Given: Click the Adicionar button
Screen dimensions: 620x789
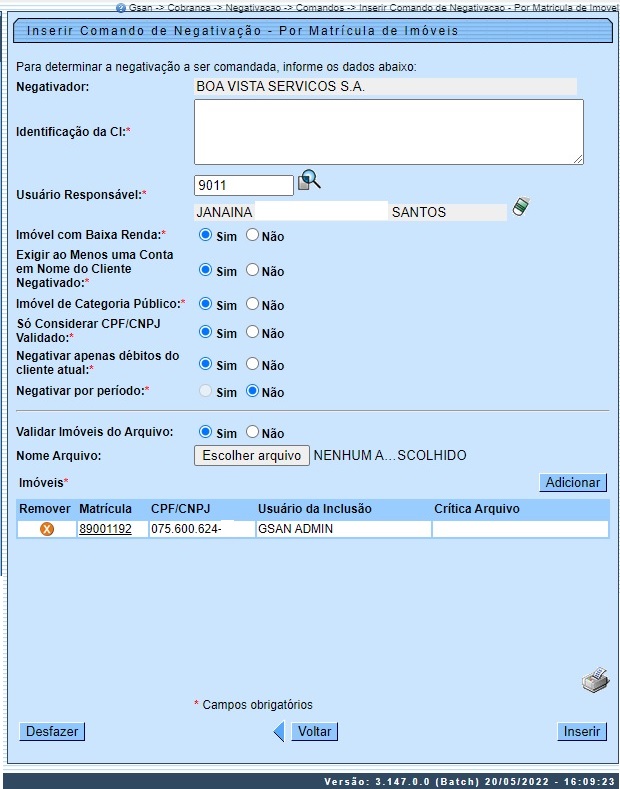Looking at the screenshot, I should pos(573,483).
